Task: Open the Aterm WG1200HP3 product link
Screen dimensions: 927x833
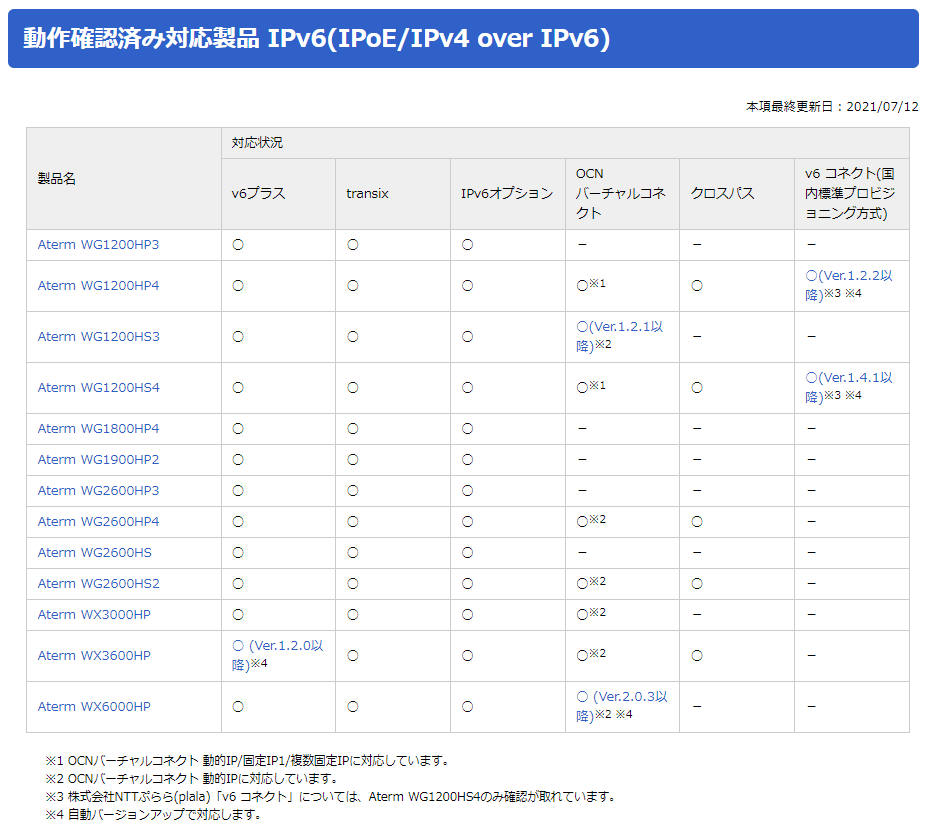Action: tap(98, 245)
